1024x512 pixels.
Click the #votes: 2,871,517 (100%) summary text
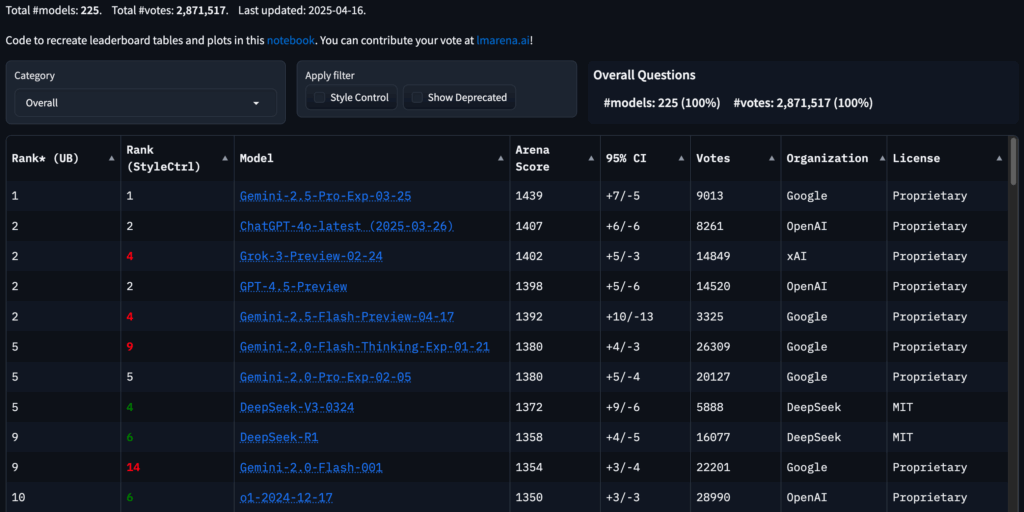coord(803,103)
